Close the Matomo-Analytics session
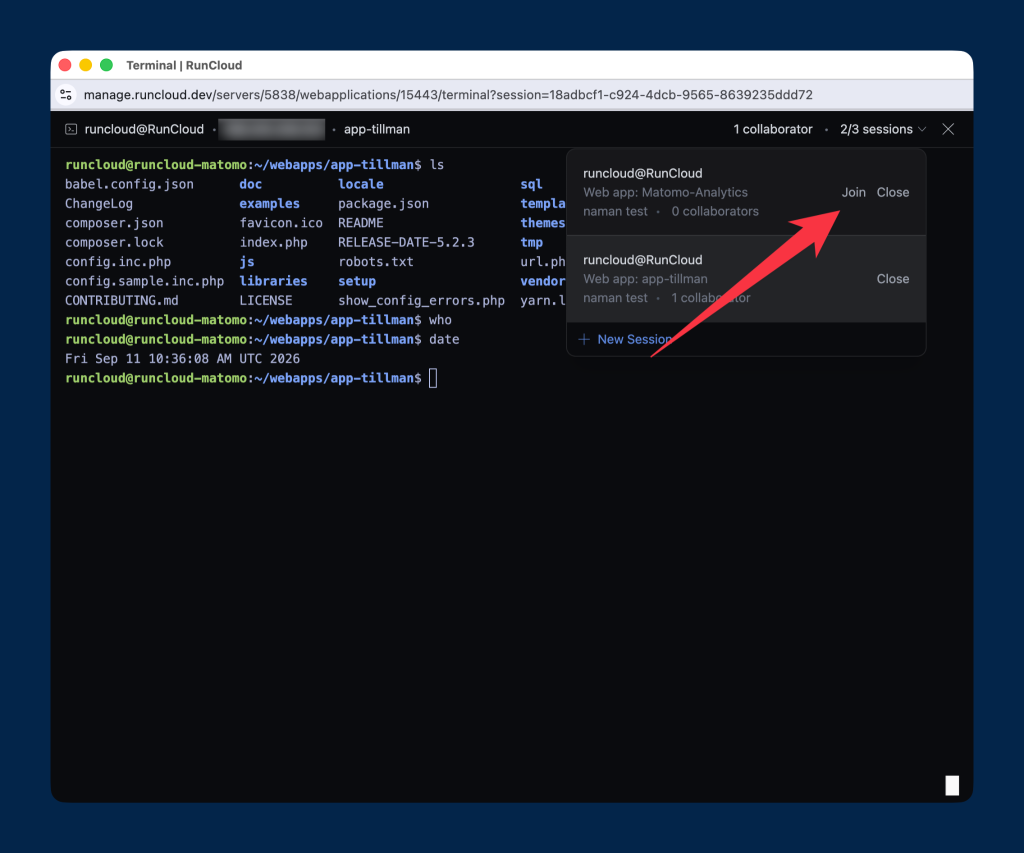Viewport: 1024px width, 853px height. (893, 192)
